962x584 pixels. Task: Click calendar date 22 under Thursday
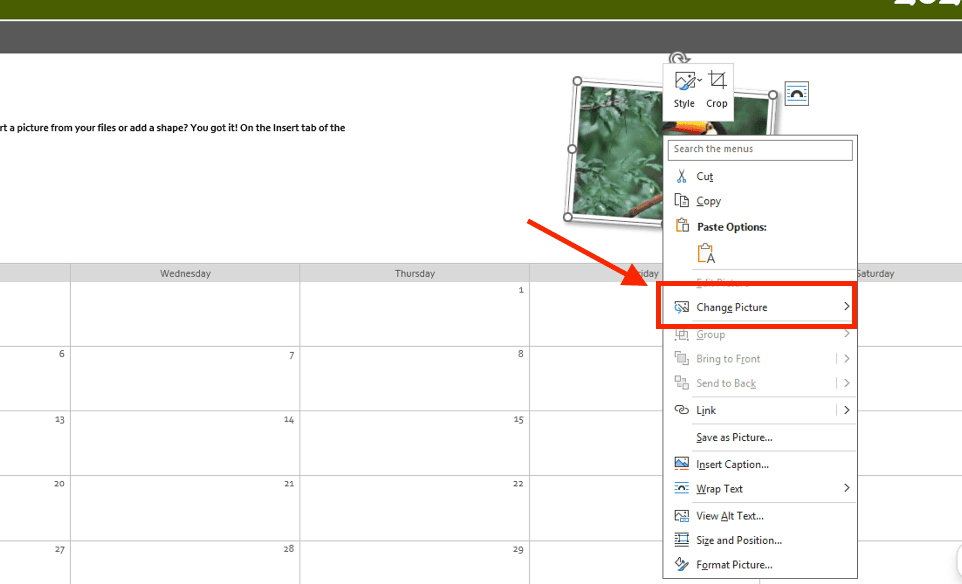click(518, 483)
